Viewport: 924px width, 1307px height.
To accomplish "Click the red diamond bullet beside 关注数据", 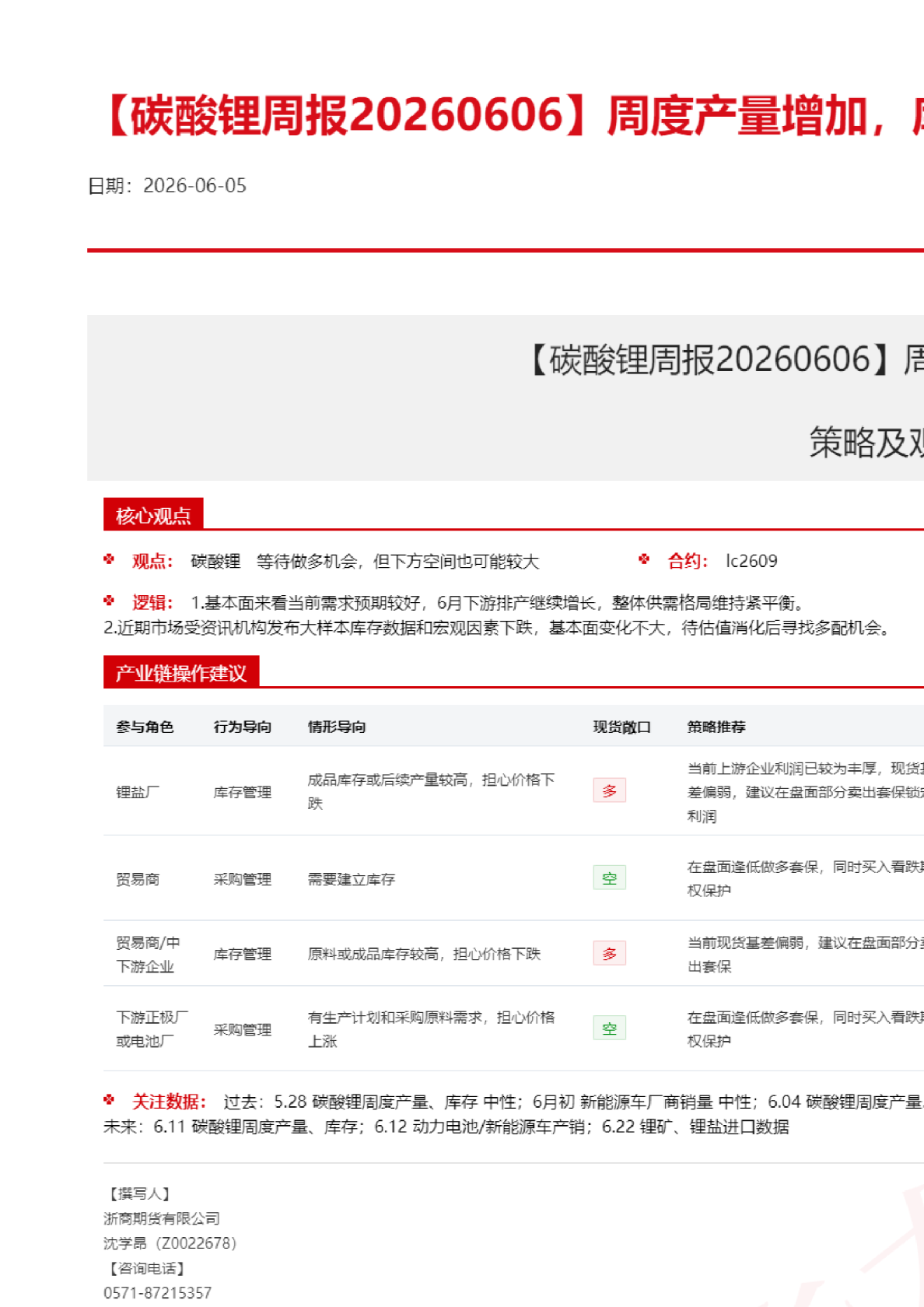I will tap(109, 1099).
